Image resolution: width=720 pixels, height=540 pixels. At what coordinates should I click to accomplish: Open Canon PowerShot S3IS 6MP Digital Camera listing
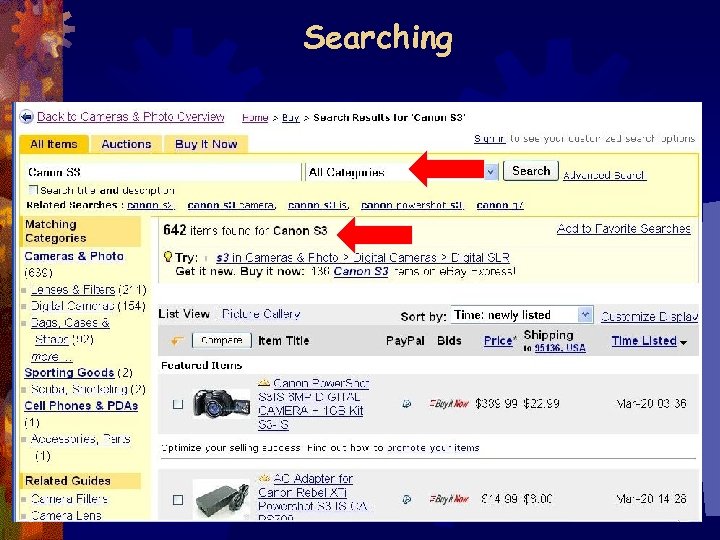tap(314, 404)
